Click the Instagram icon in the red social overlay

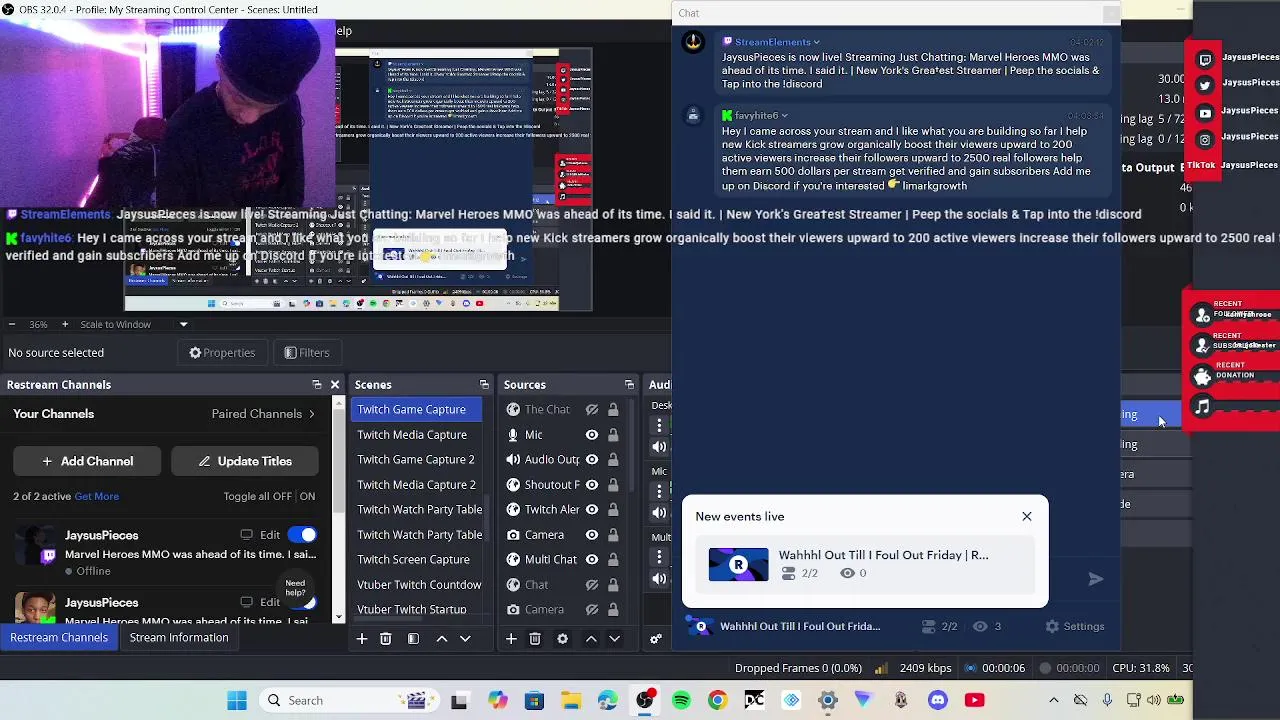tap(1205, 140)
